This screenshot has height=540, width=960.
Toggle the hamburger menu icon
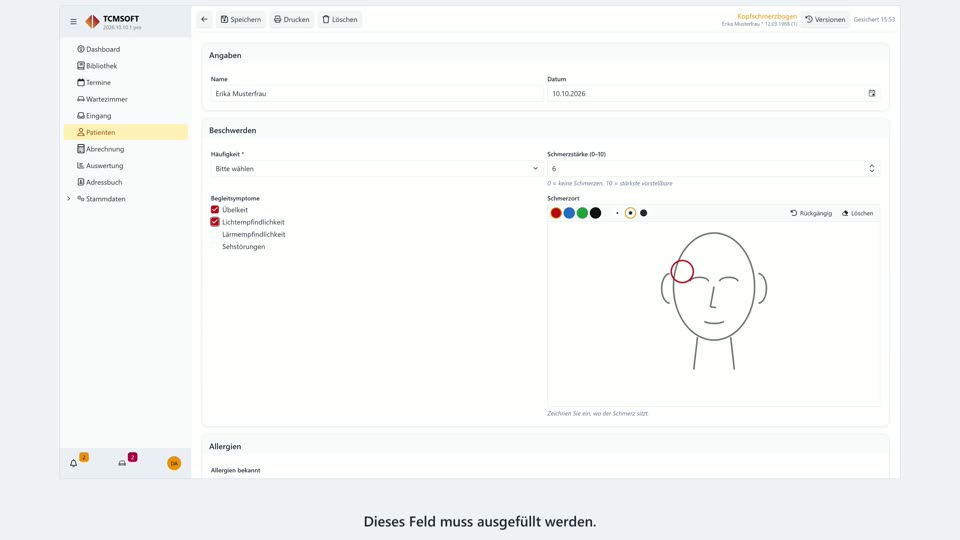(73, 21)
